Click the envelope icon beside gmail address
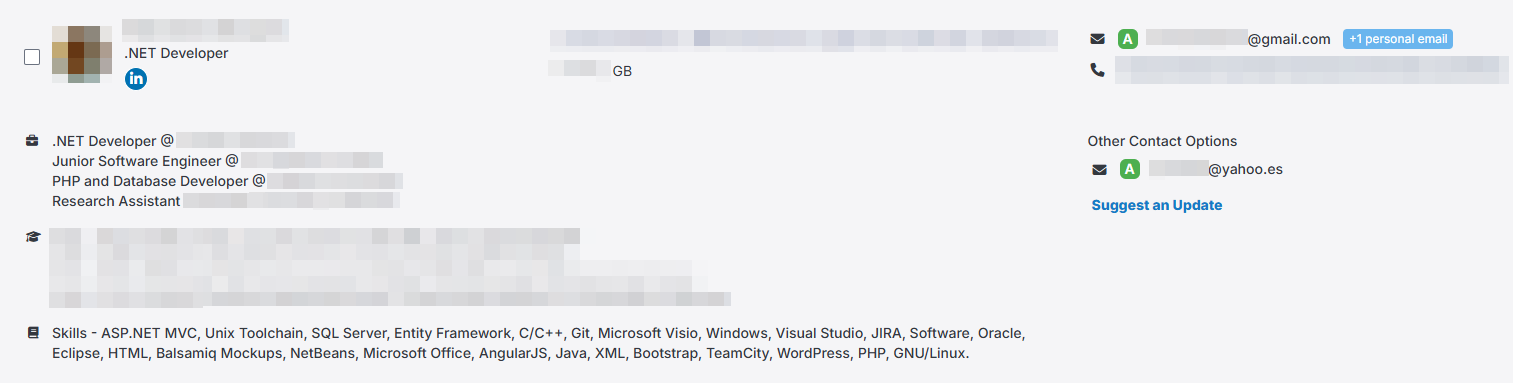 [1098, 39]
